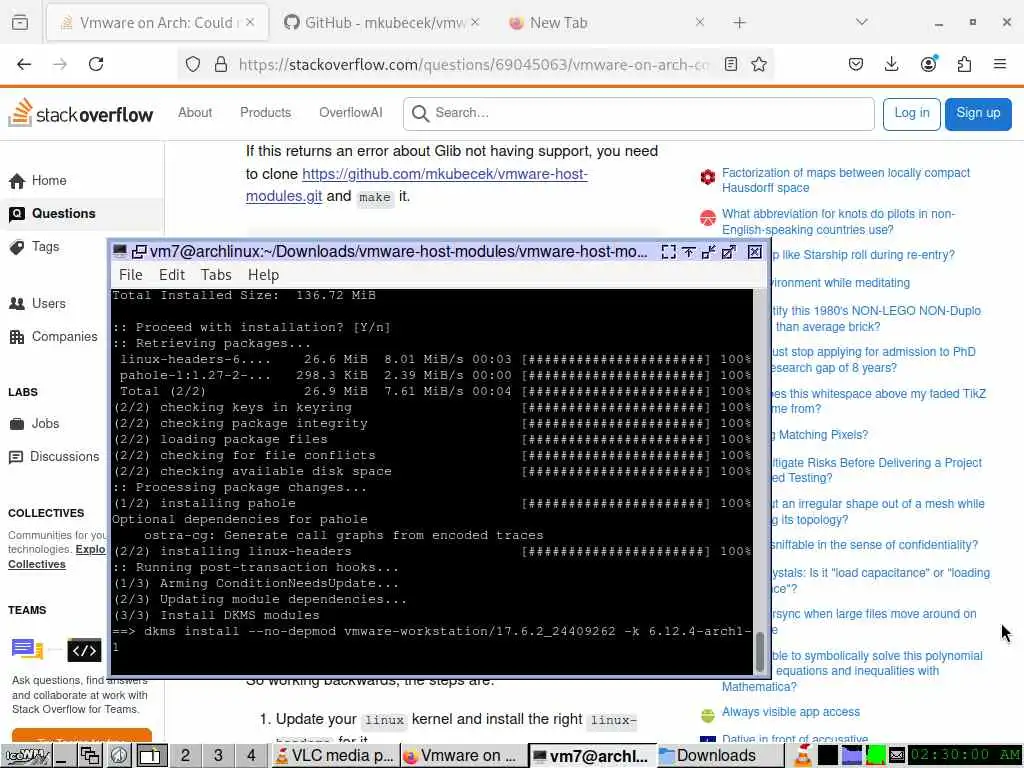Close the Vmware on Arch tab

251,22
